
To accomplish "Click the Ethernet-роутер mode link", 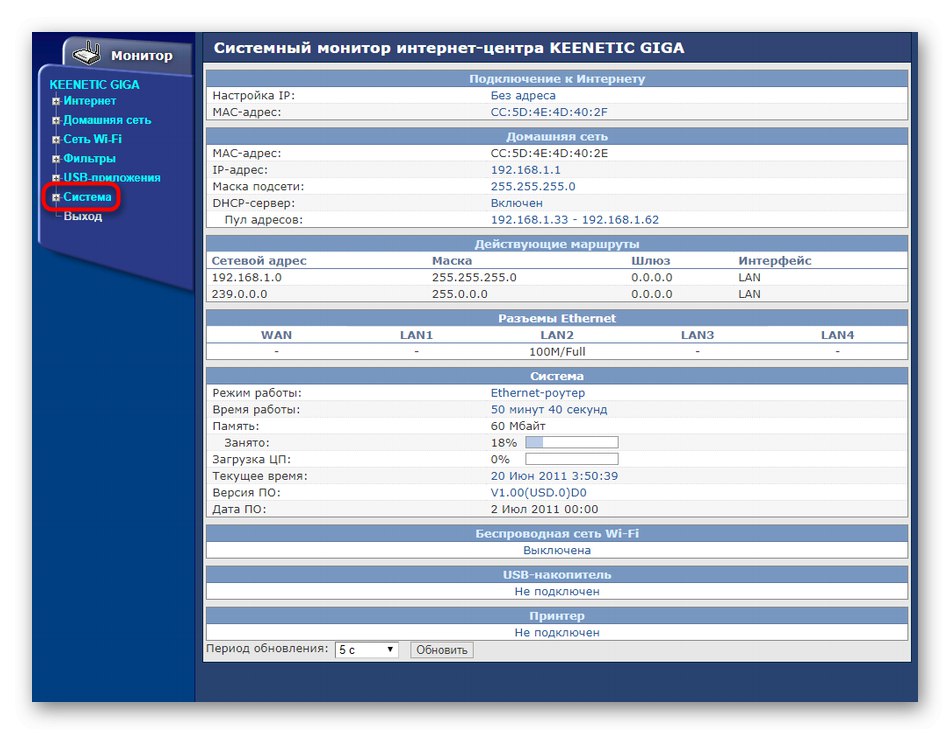I will tap(537, 393).
